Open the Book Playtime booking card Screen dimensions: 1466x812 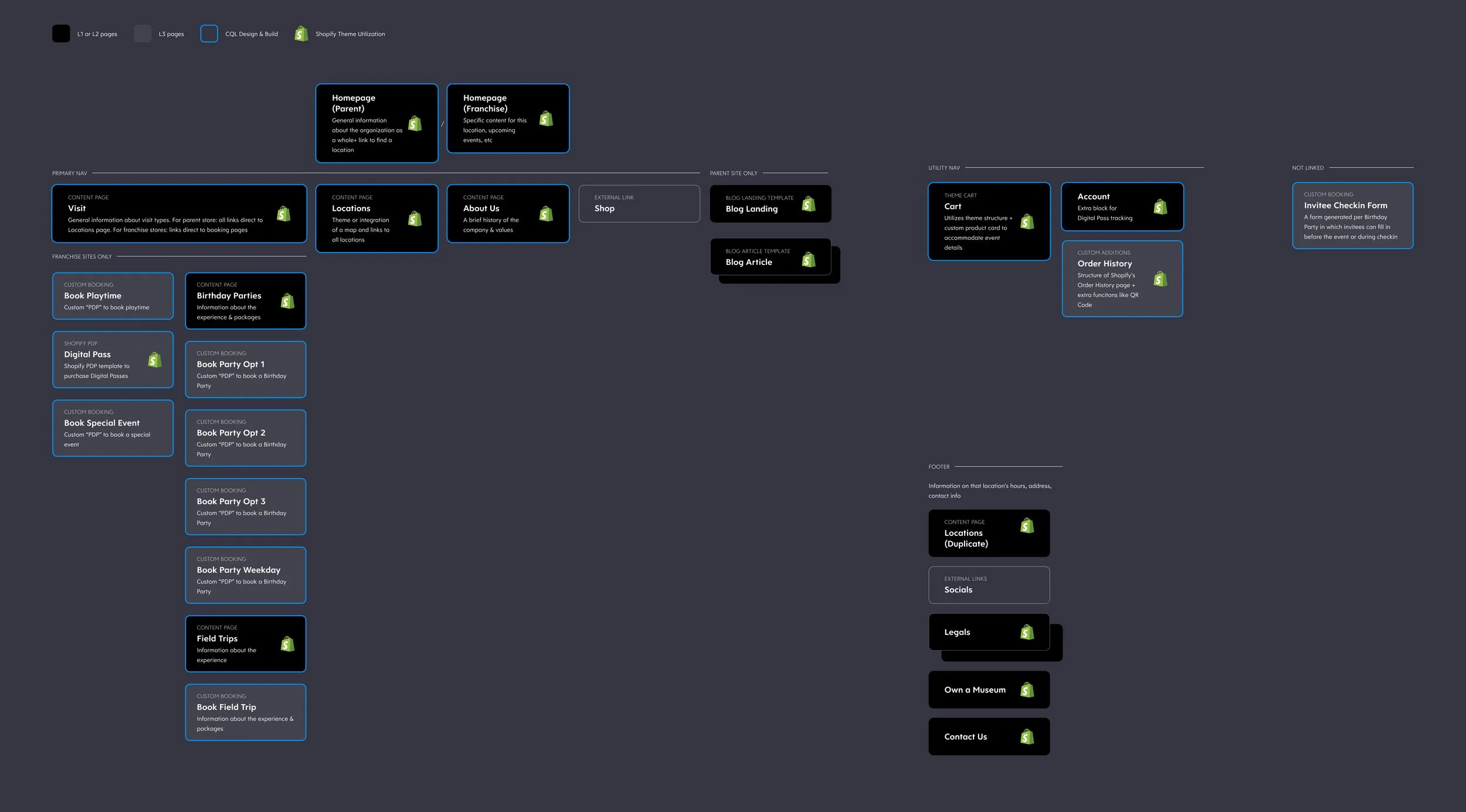(113, 296)
